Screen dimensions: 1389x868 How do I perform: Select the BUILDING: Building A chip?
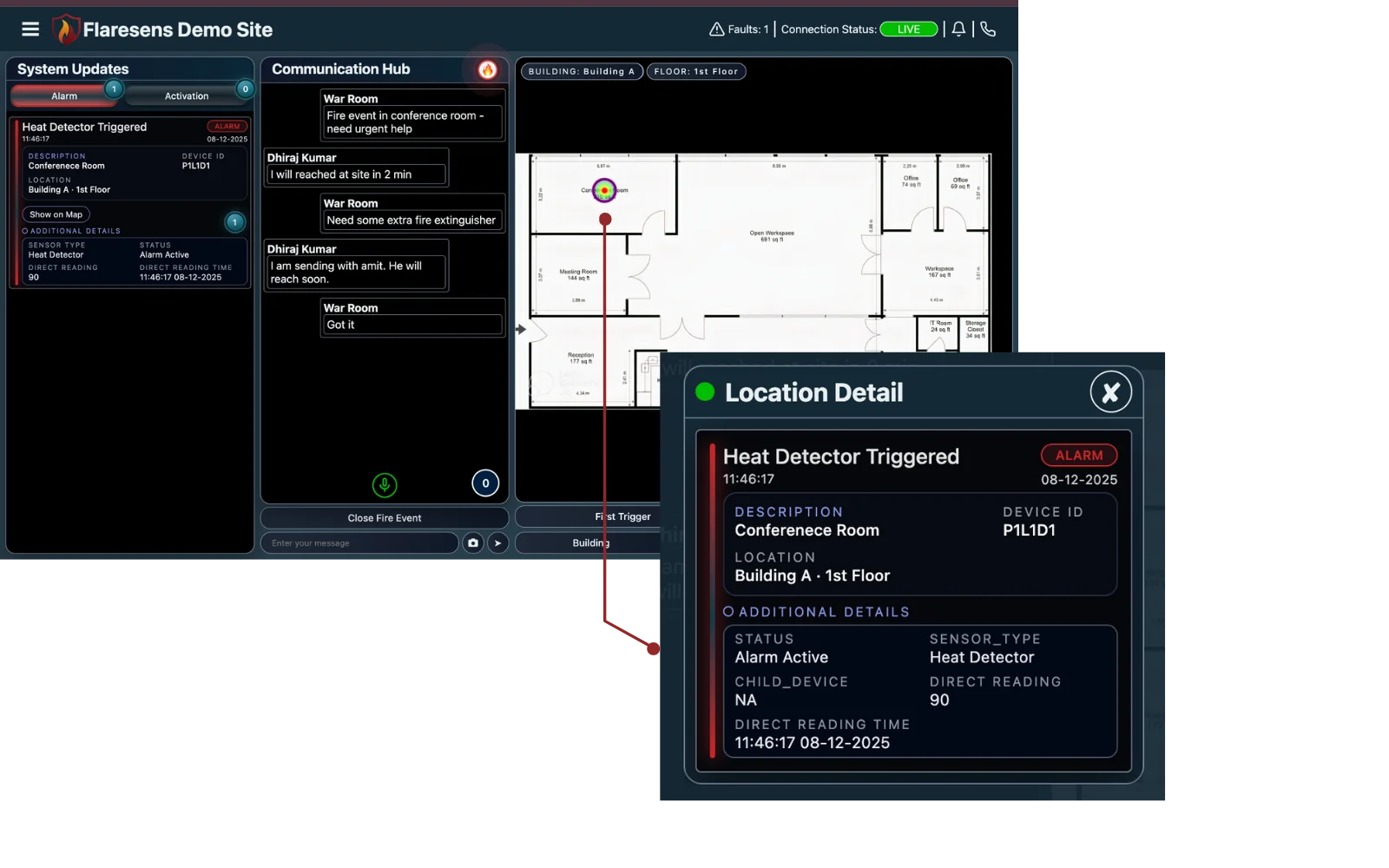click(581, 71)
